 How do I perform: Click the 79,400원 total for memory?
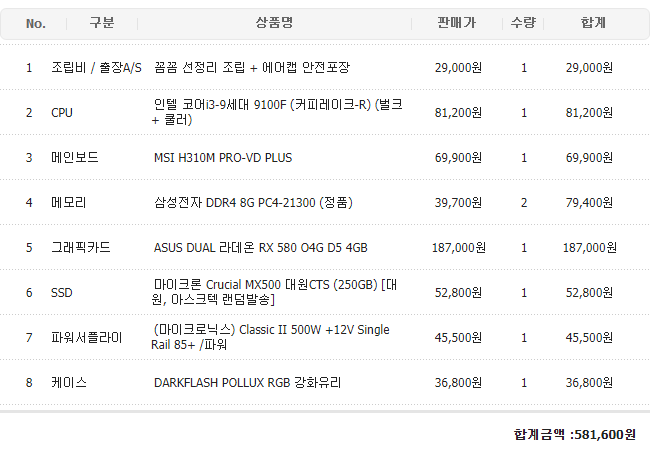pos(589,202)
